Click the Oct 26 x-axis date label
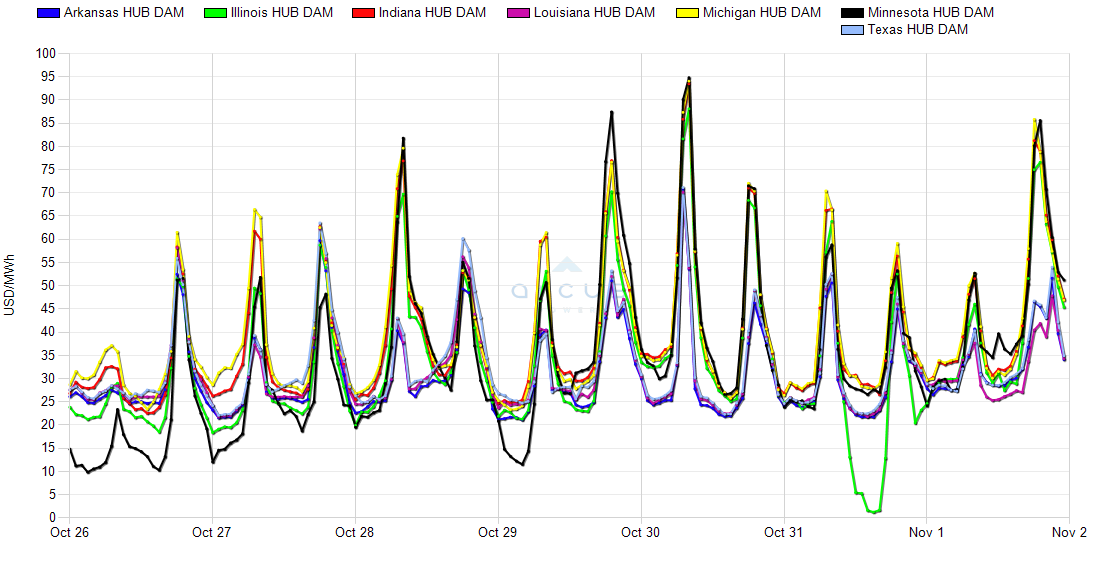 point(69,533)
